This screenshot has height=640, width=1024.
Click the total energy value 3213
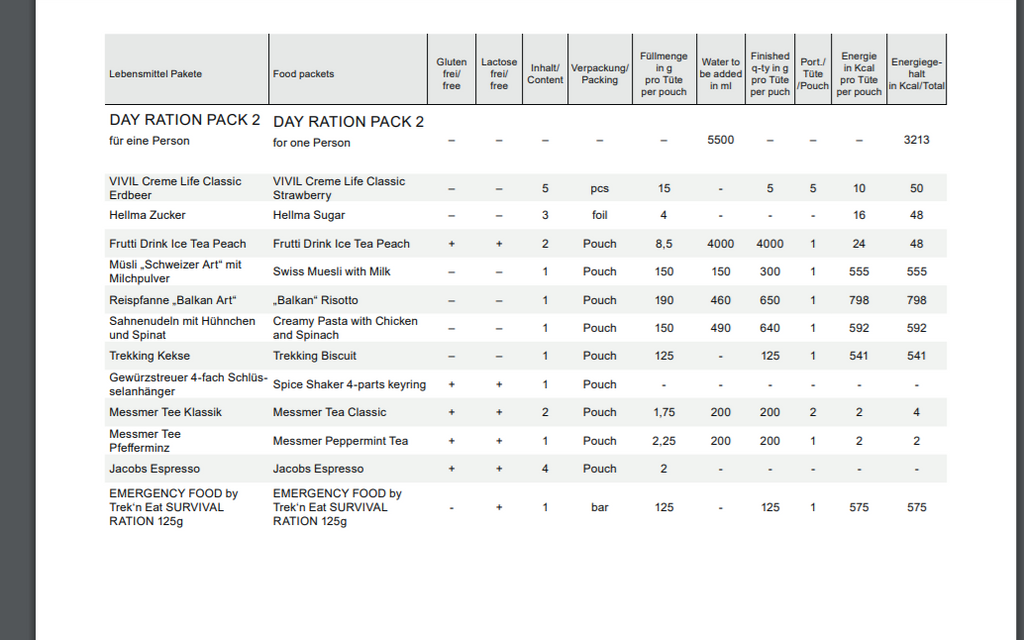[916, 140]
